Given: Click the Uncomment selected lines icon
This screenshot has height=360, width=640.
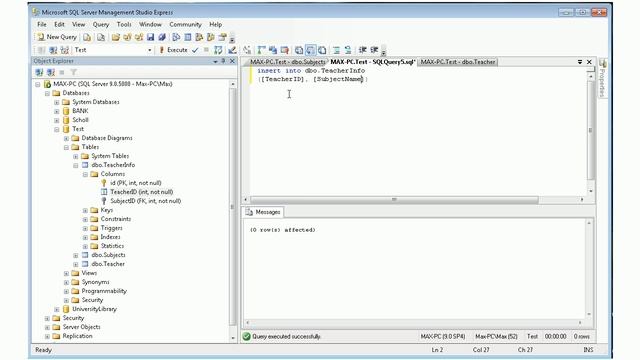Looking at the screenshot, I should 348,50.
